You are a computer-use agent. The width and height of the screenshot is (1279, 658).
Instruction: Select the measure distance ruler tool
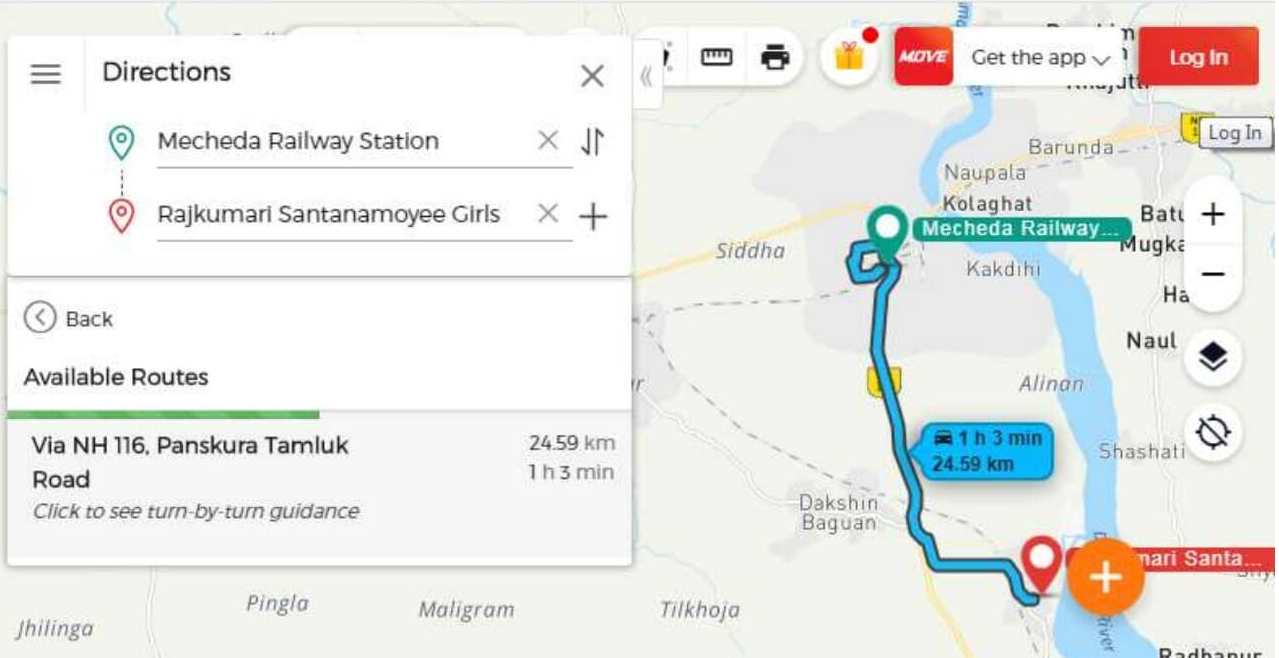pos(716,58)
